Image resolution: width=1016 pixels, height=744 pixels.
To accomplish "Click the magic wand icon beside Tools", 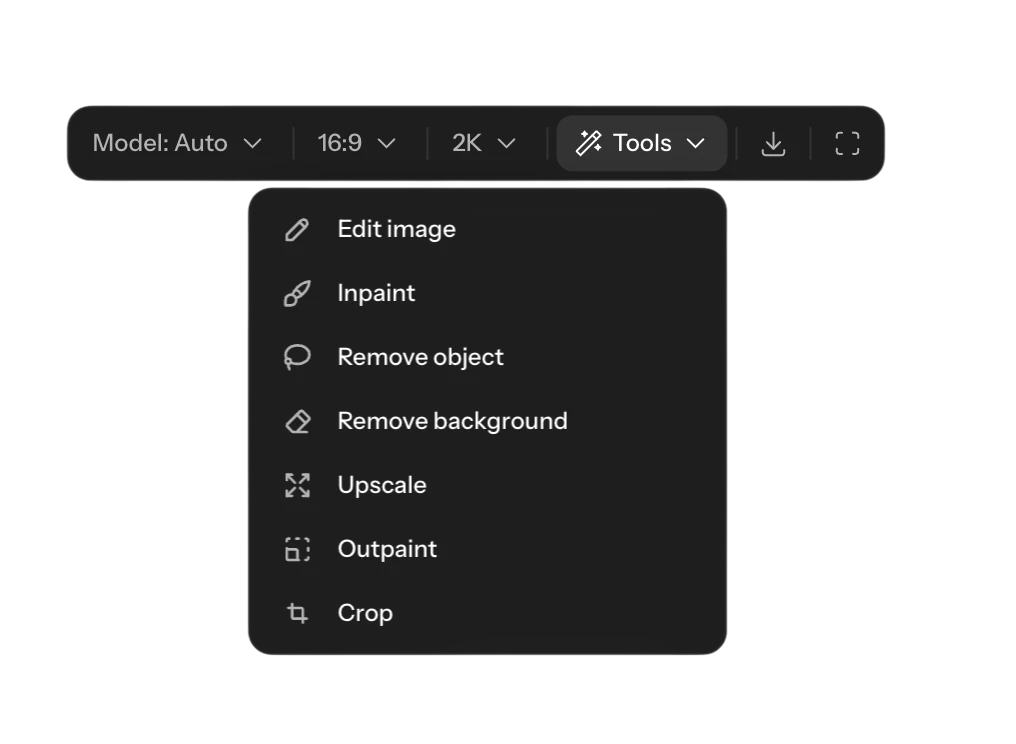I will point(588,143).
